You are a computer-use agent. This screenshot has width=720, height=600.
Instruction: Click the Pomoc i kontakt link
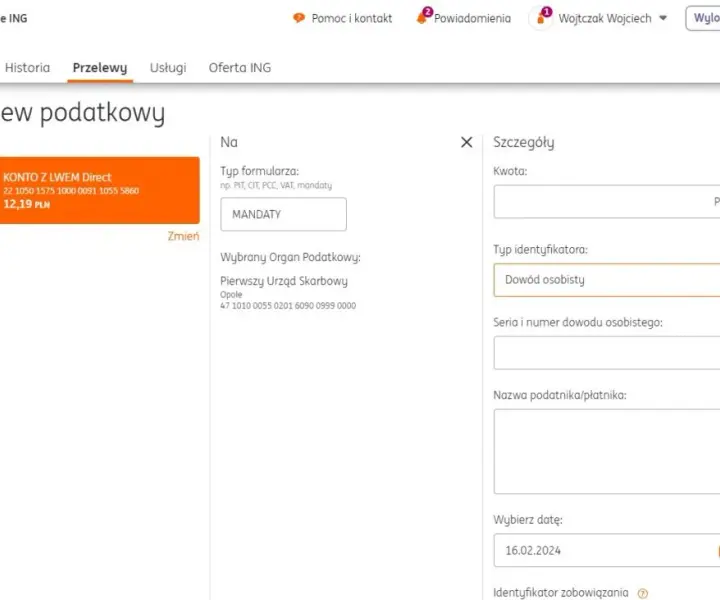[352, 18]
